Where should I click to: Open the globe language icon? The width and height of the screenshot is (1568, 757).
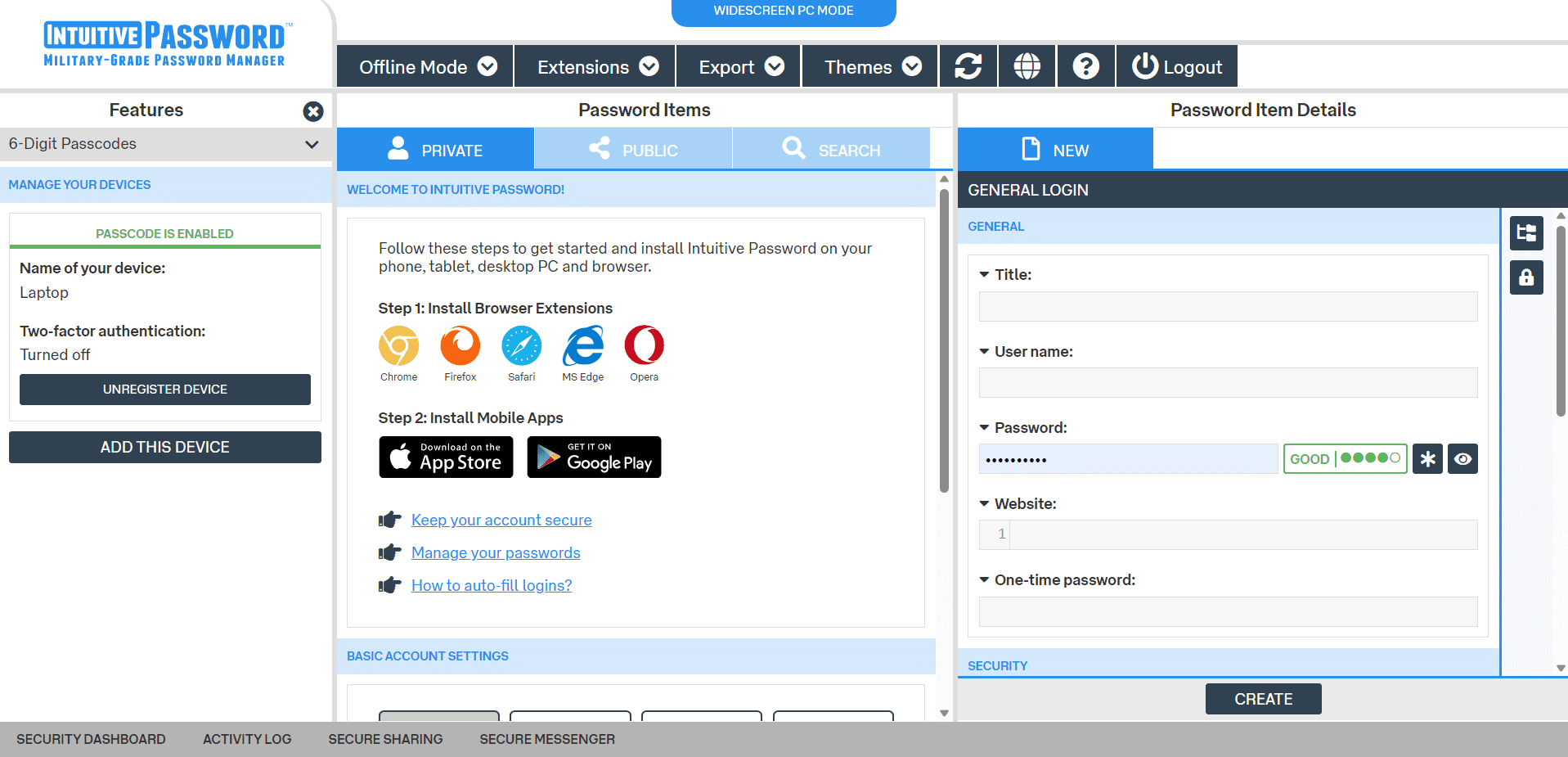tap(1027, 66)
